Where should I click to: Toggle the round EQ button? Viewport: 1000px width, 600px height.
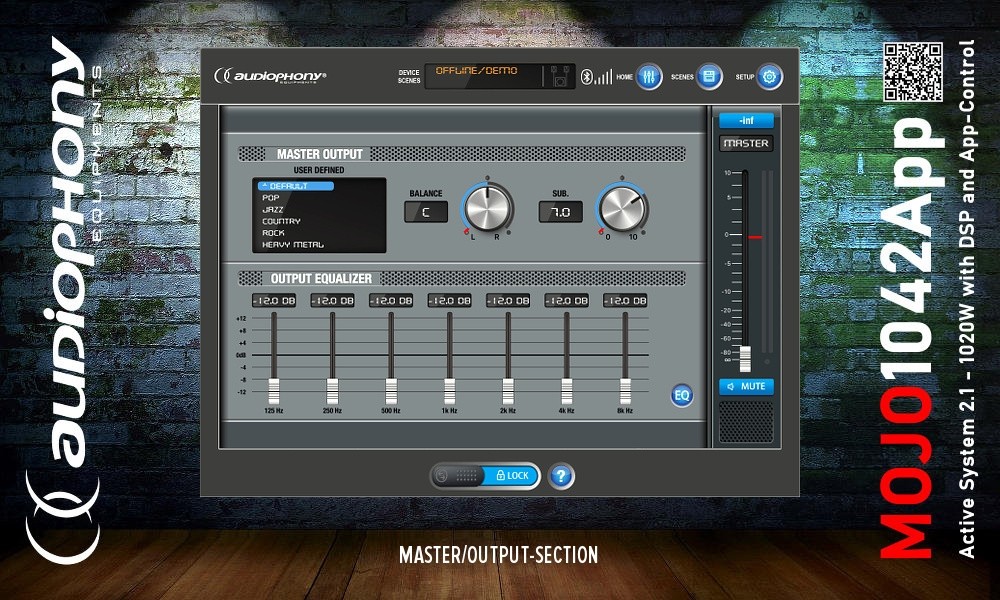682,395
